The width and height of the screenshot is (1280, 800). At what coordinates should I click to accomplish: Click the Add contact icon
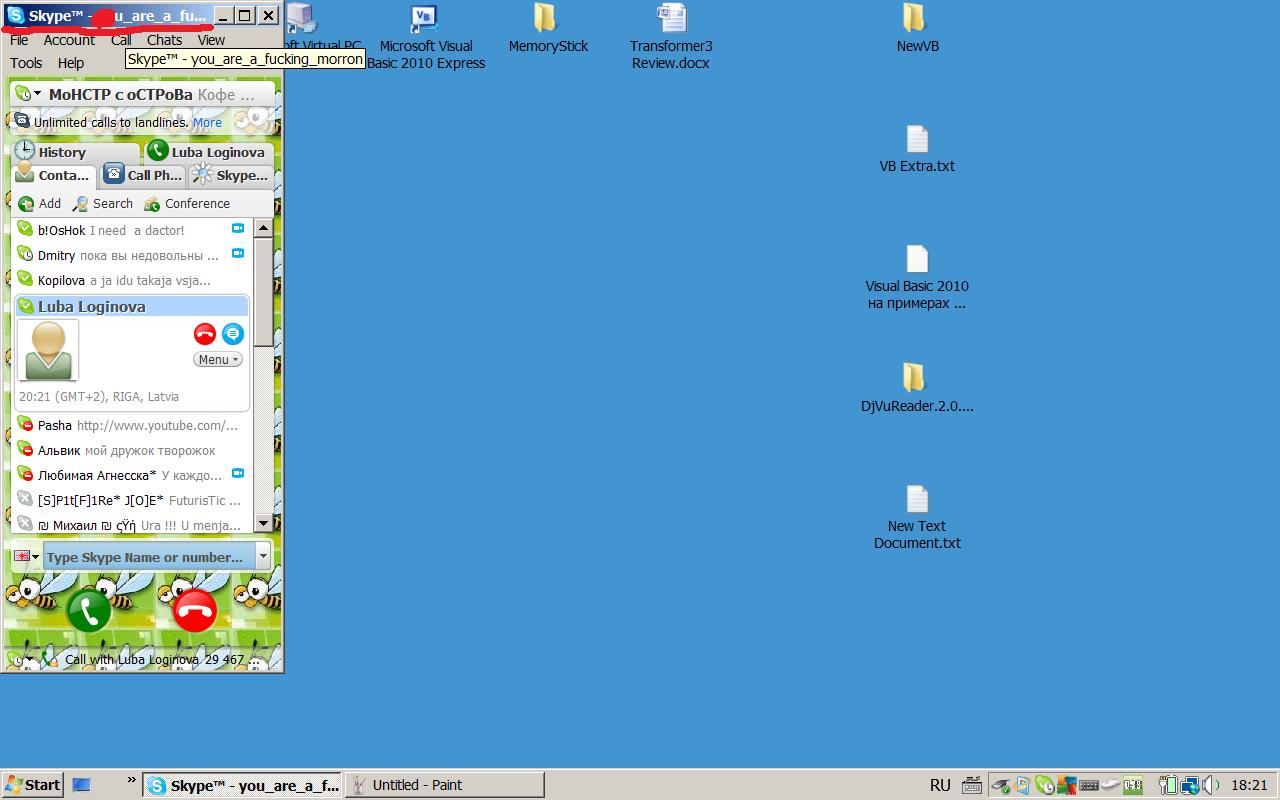(27, 204)
